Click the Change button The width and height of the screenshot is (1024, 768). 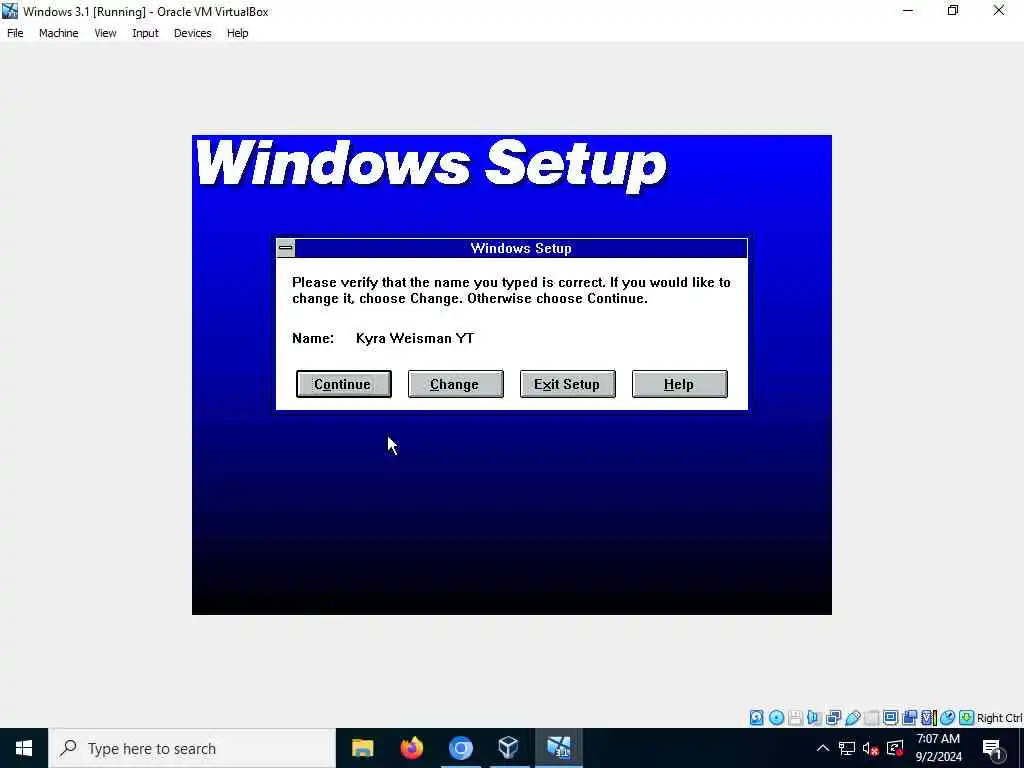pyautogui.click(x=455, y=384)
